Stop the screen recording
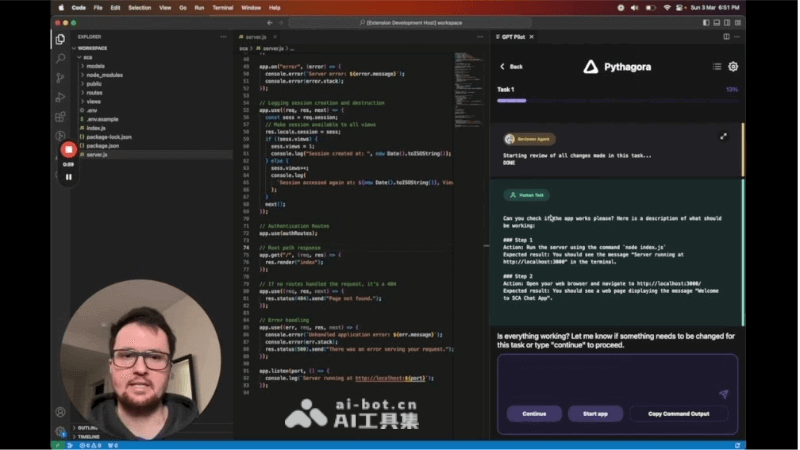 click(69, 149)
